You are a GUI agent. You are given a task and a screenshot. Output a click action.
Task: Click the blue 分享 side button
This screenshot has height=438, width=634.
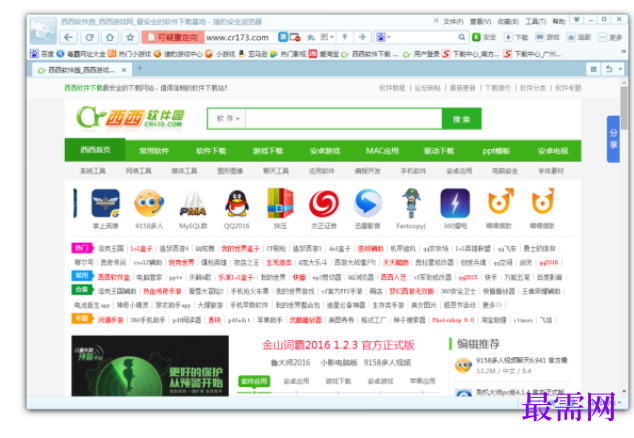[613, 139]
